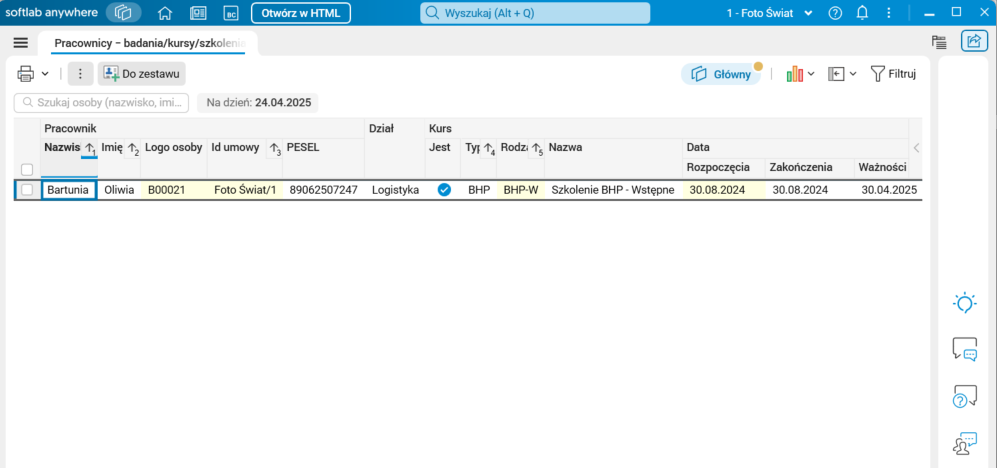997x468 pixels.
Task: Go to the home page icon
Action: coord(165,13)
